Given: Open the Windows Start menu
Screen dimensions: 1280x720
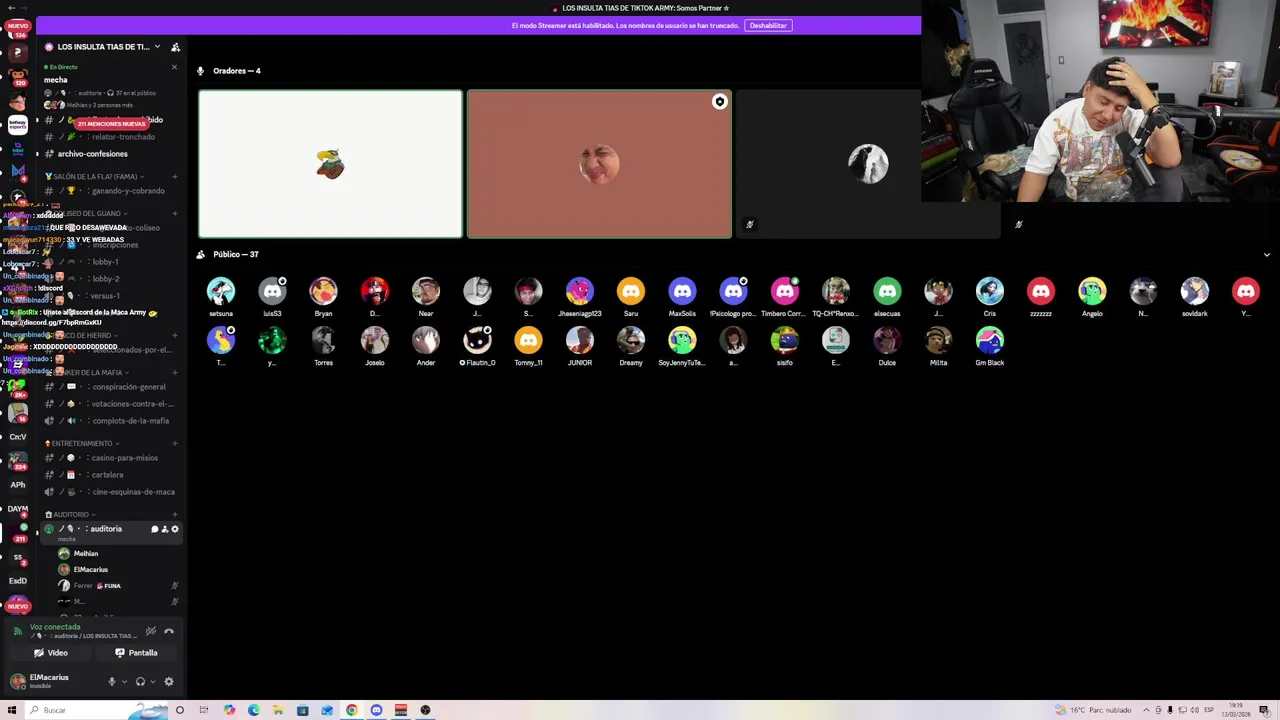Looking at the screenshot, I should point(11,710).
